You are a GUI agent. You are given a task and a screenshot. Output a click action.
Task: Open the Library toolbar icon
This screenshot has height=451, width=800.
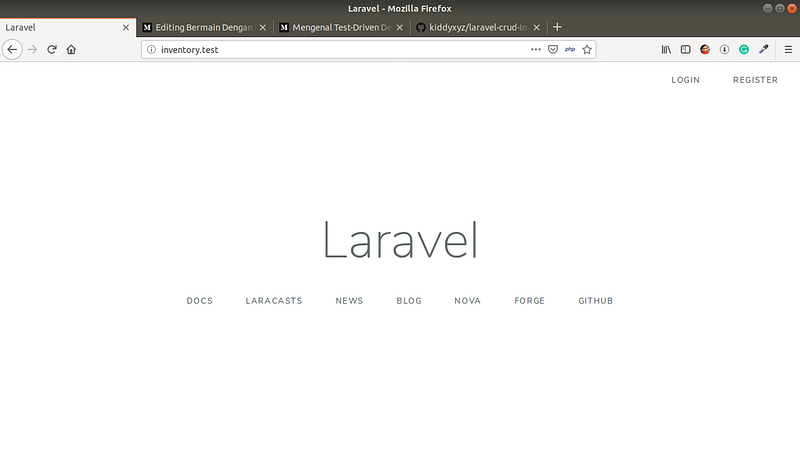[666, 49]
